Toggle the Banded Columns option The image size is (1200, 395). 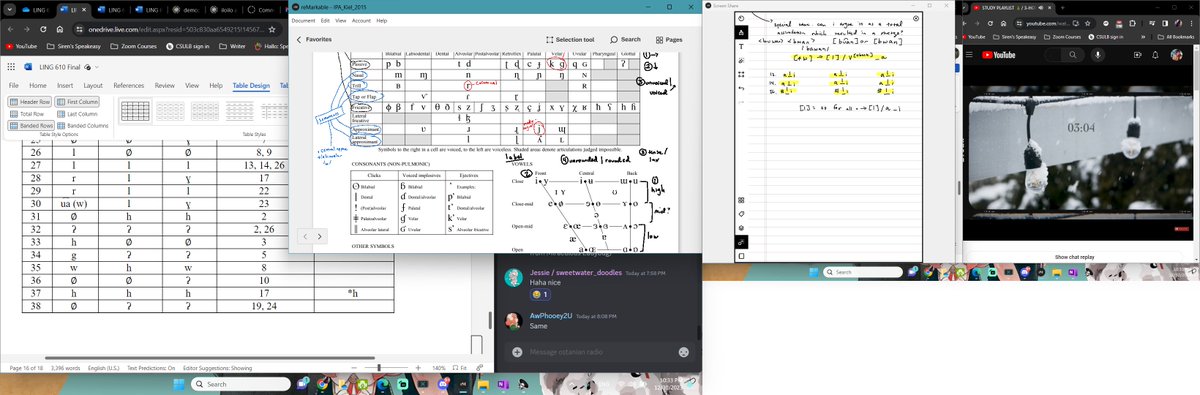click(84, 125)
